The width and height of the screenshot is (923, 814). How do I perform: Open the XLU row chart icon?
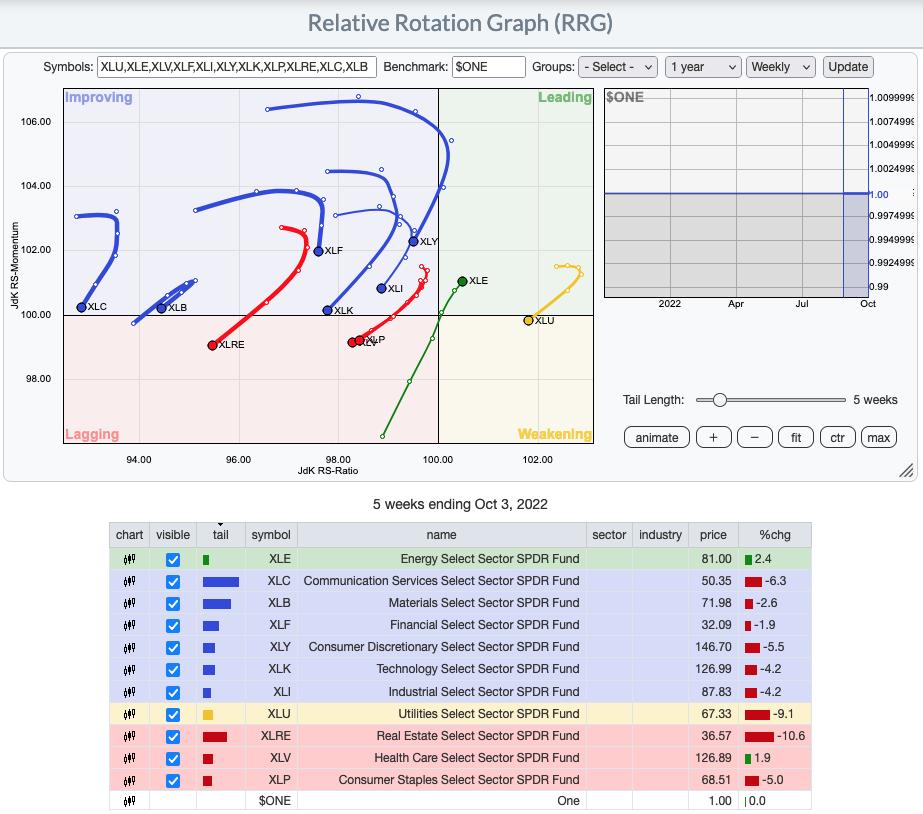(130, 714)
